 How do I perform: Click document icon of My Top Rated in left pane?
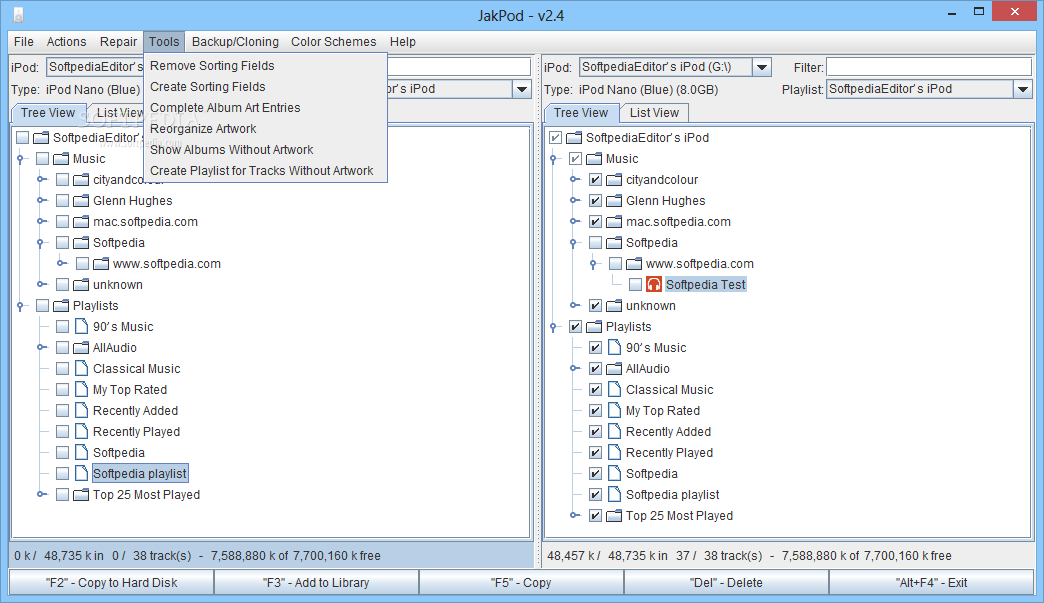pyautogui.click(x=81, y=389)
